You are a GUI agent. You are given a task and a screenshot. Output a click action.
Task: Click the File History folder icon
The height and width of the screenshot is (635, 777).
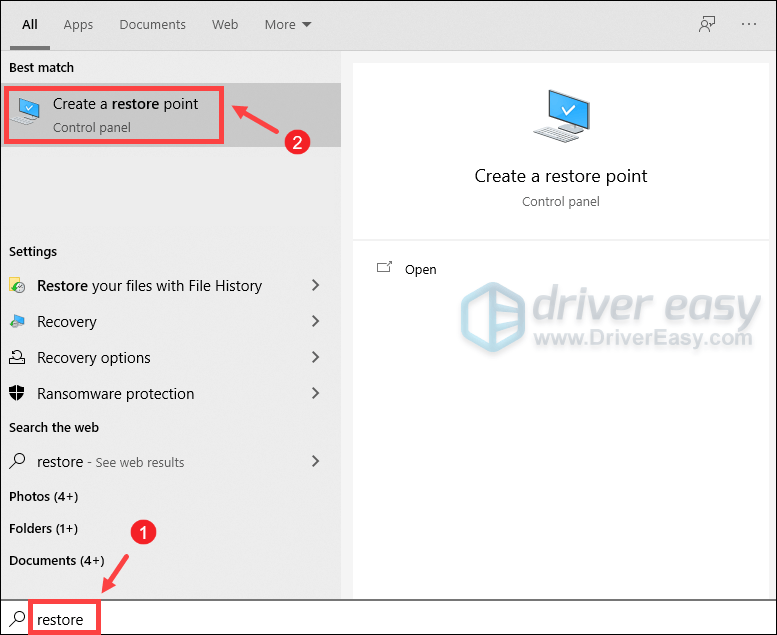click(17, 285)
